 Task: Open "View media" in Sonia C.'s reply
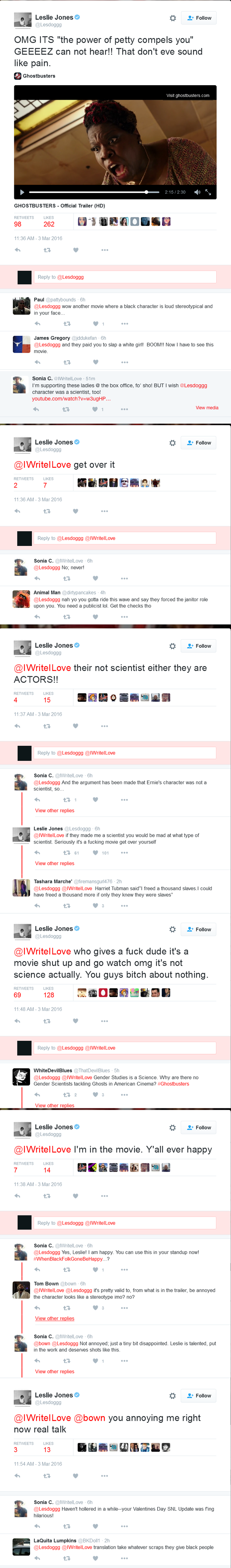point(207,408)
